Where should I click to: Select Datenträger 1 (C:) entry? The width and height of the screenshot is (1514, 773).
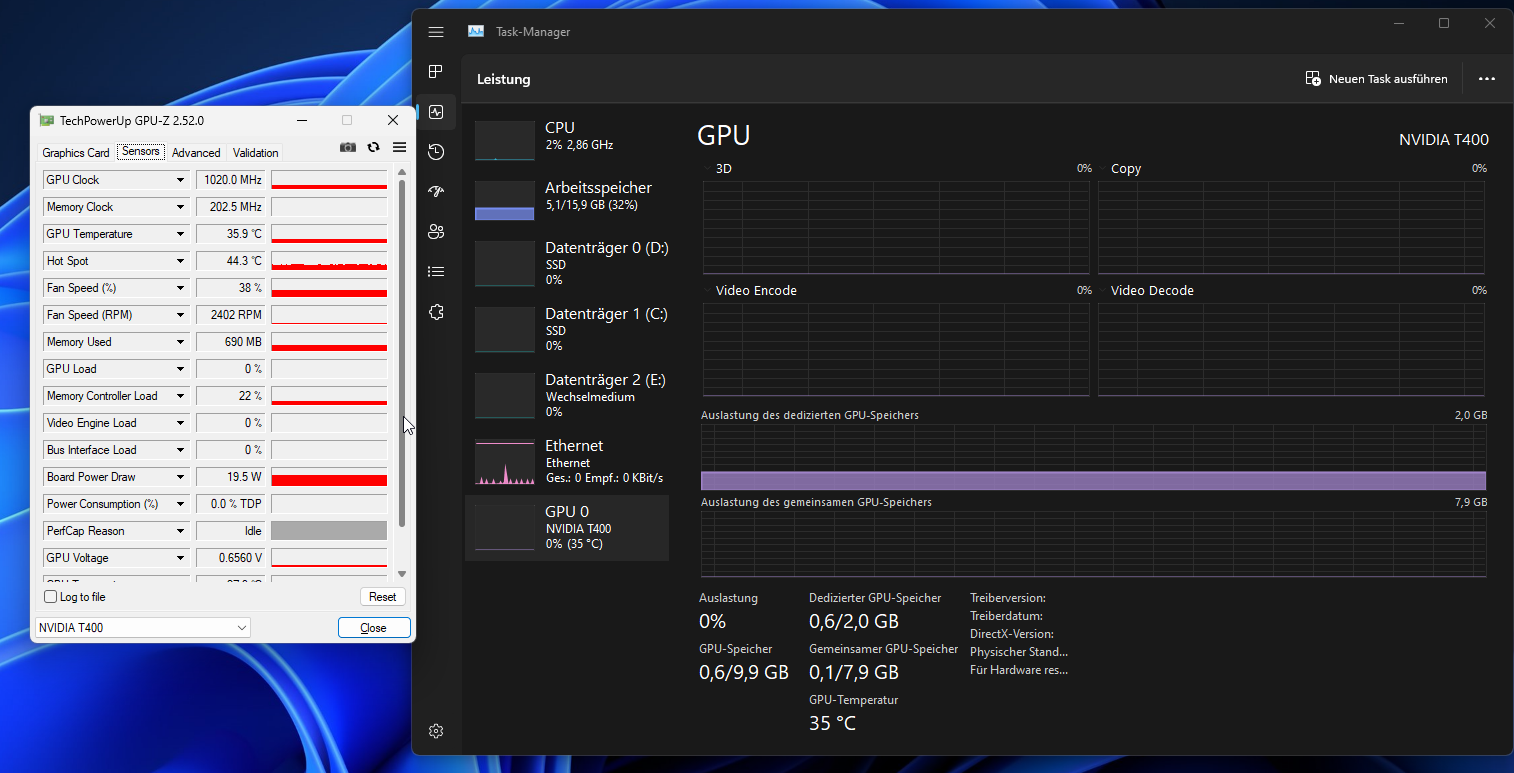click(x=567, y=329)
